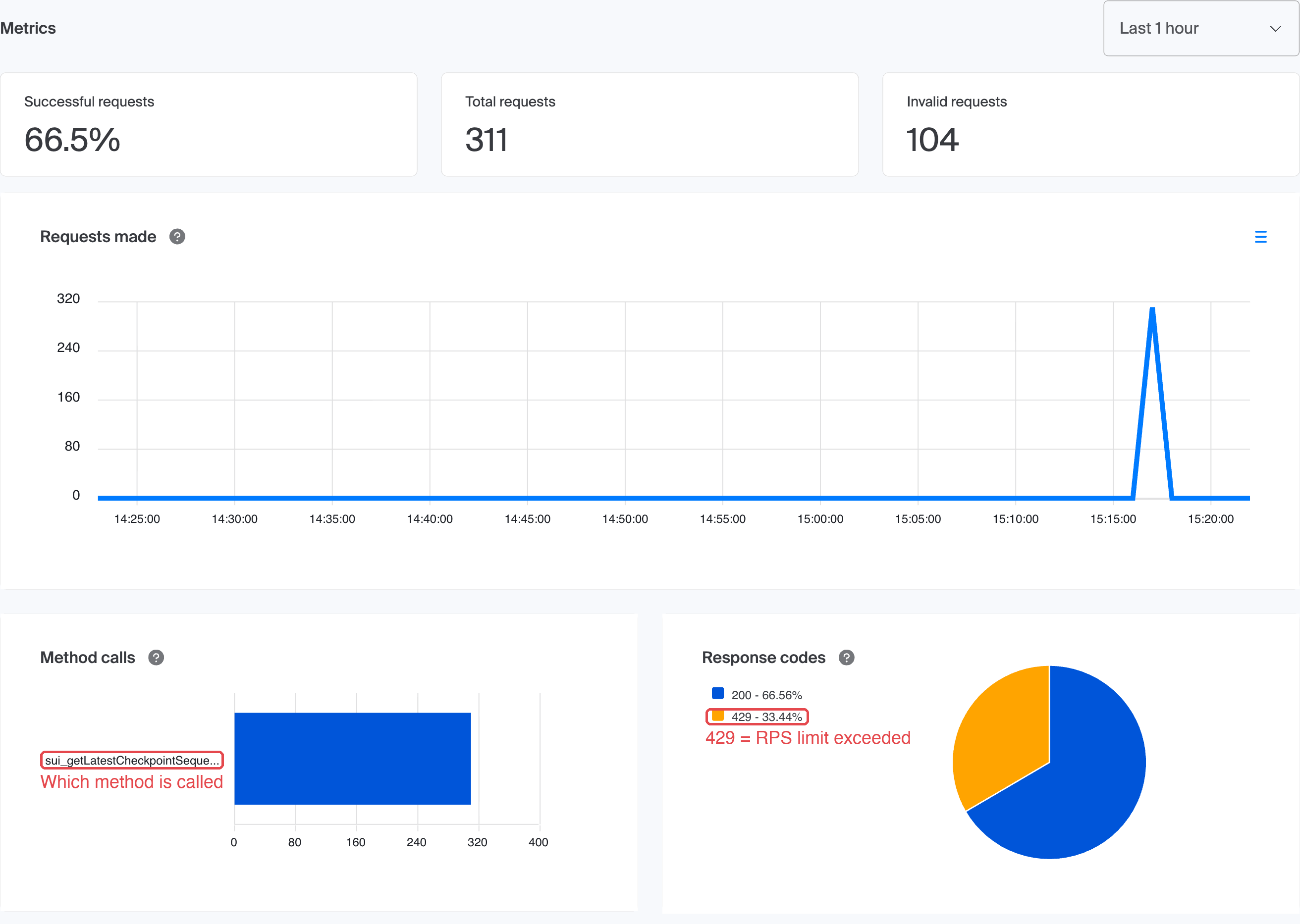Click the 14:45:00 time axis label
The width and height of the screenshot is (1300, 924).
(527, 519)
